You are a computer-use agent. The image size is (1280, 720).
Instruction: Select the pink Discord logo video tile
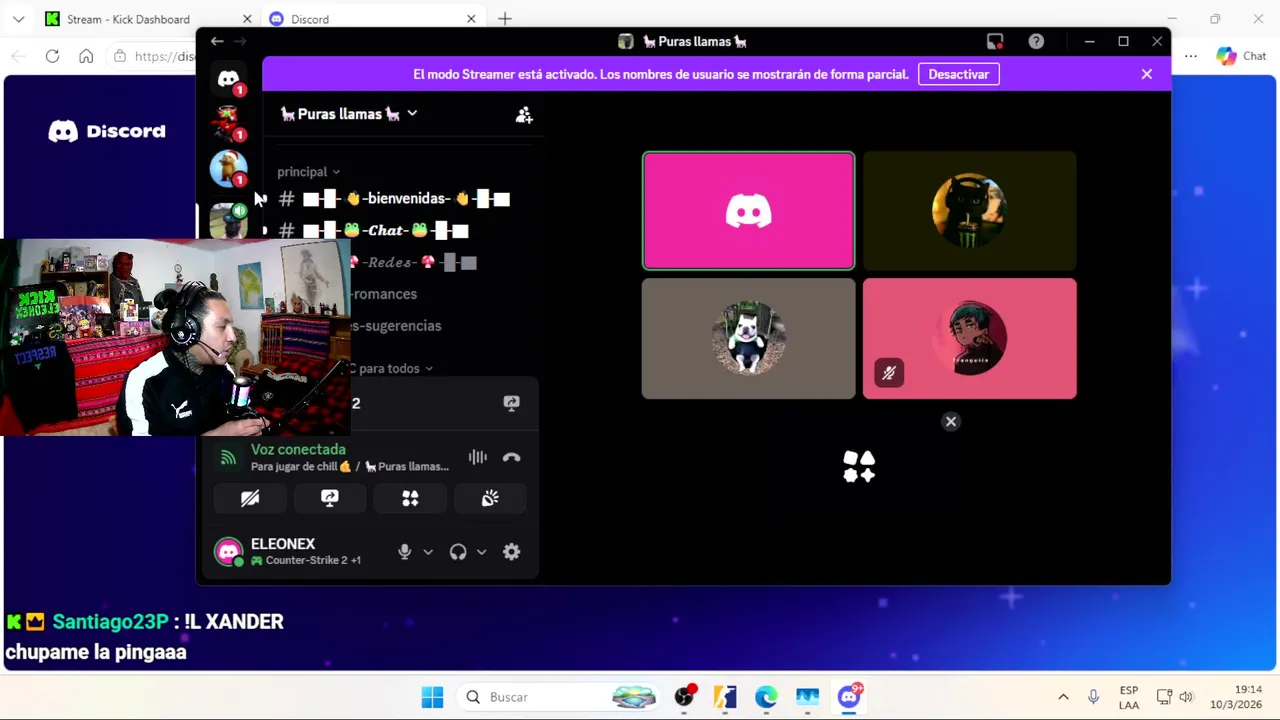pyautogui.click(x=748, y=211)
